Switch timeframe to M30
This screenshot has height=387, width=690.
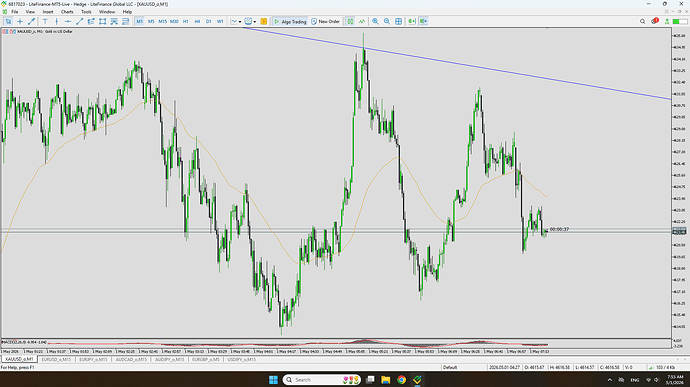[x=174, y=21]
